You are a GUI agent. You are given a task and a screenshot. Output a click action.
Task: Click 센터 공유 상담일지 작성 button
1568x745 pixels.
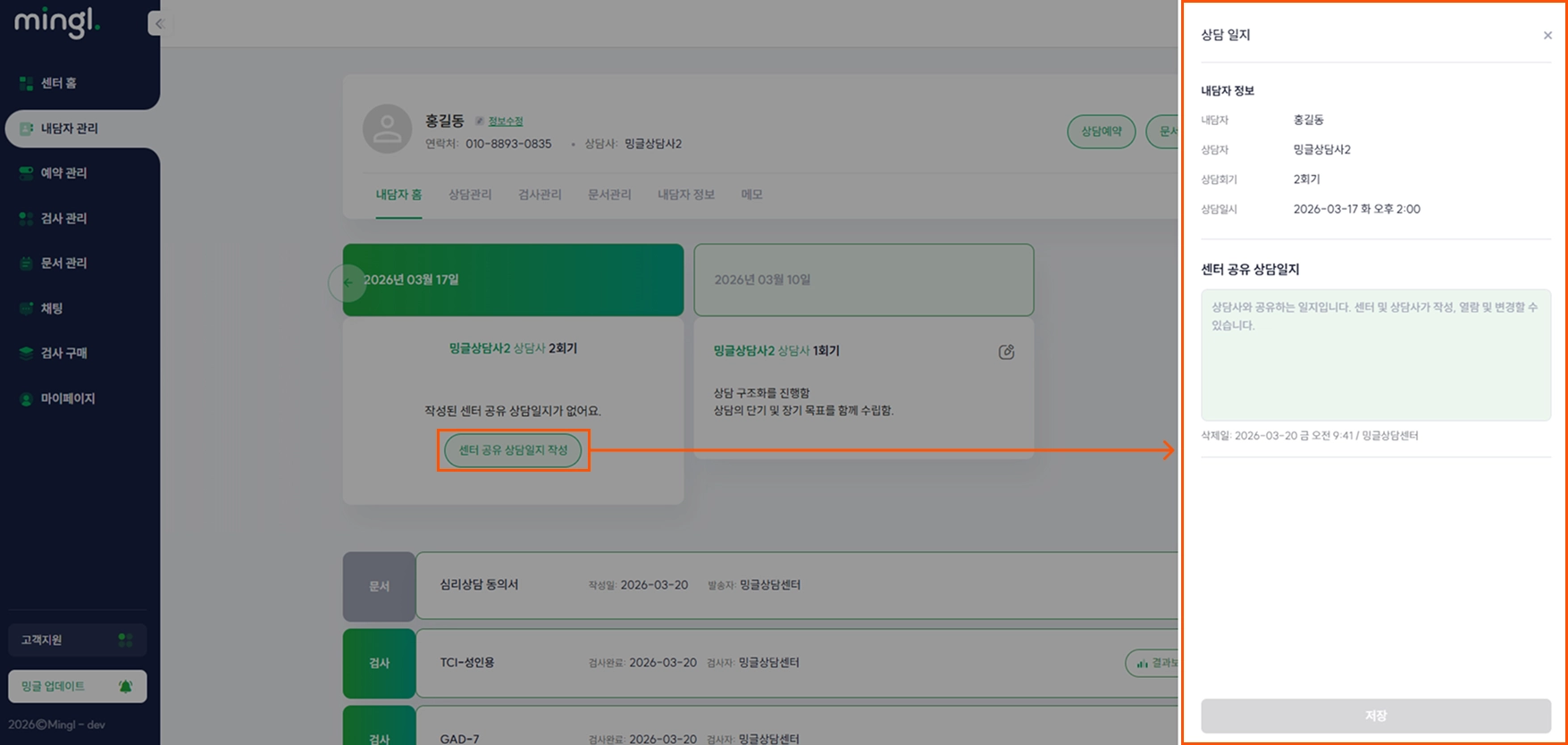click(513, 450)
